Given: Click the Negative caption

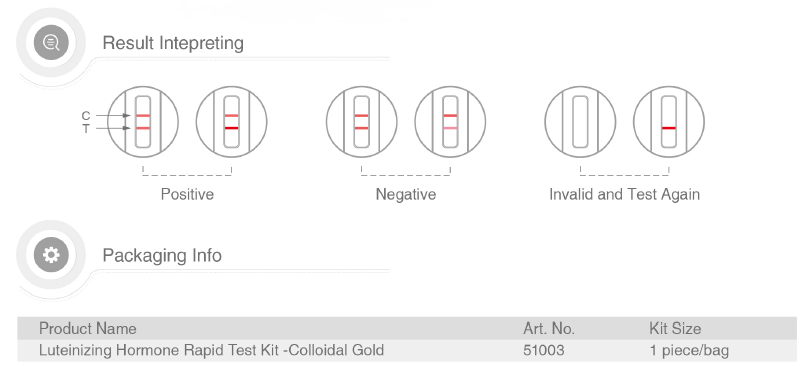Looking at the screenshot, I should click(x=406, y=194).
